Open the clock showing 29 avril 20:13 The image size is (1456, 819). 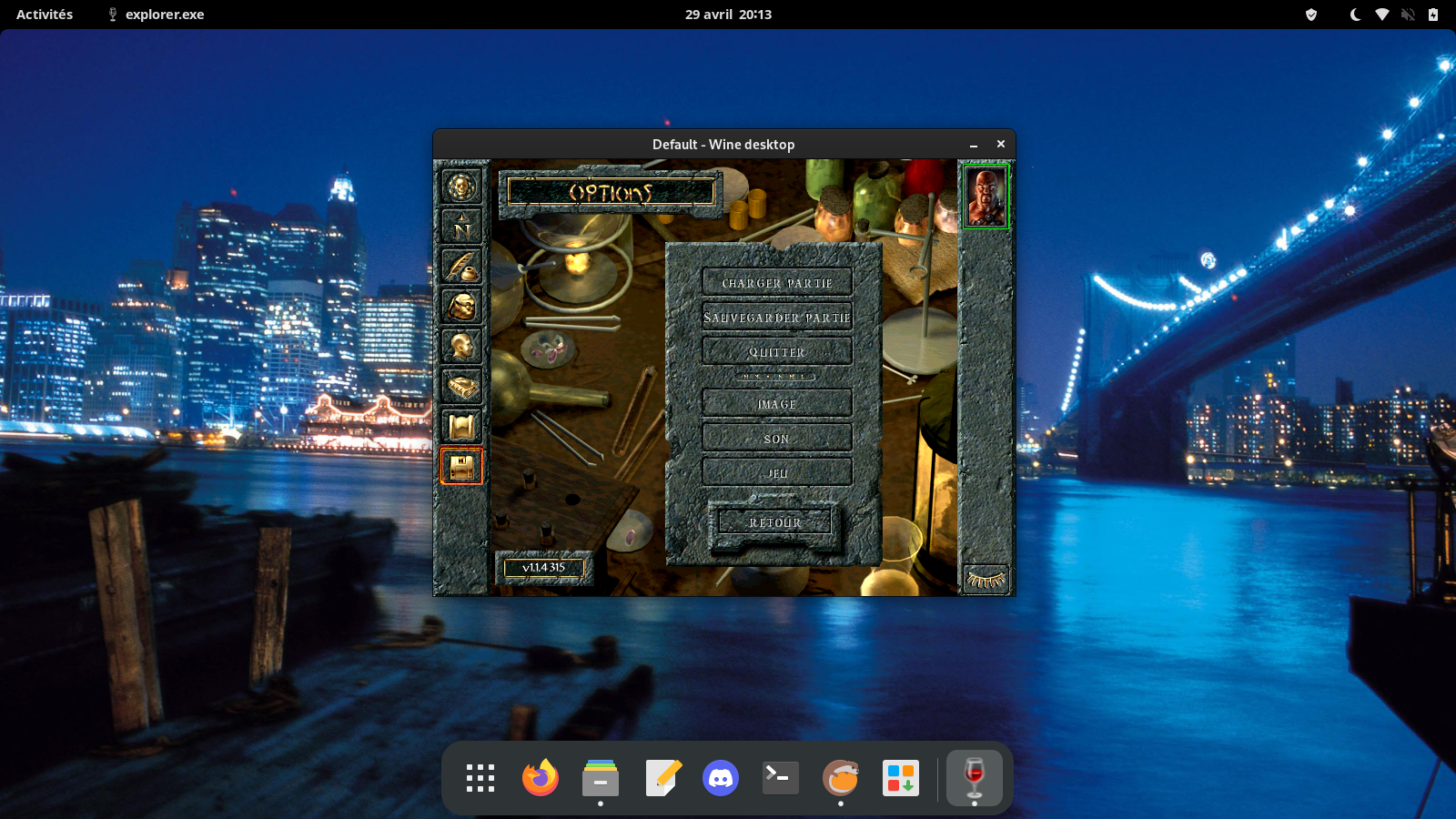click(728, 15)
